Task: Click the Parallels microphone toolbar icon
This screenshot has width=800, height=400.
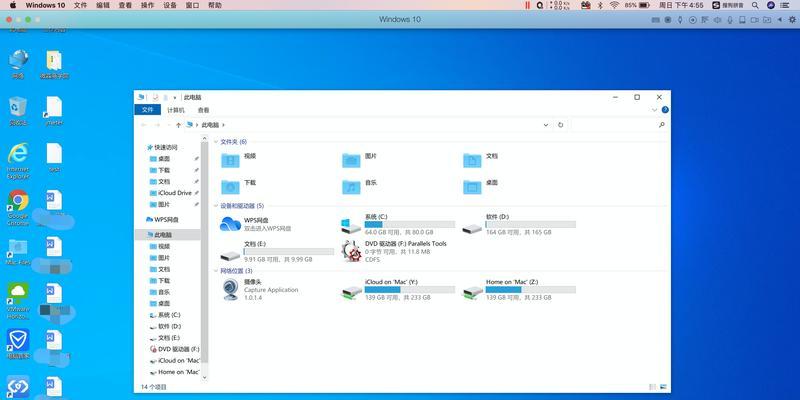Action: point(730,20)
